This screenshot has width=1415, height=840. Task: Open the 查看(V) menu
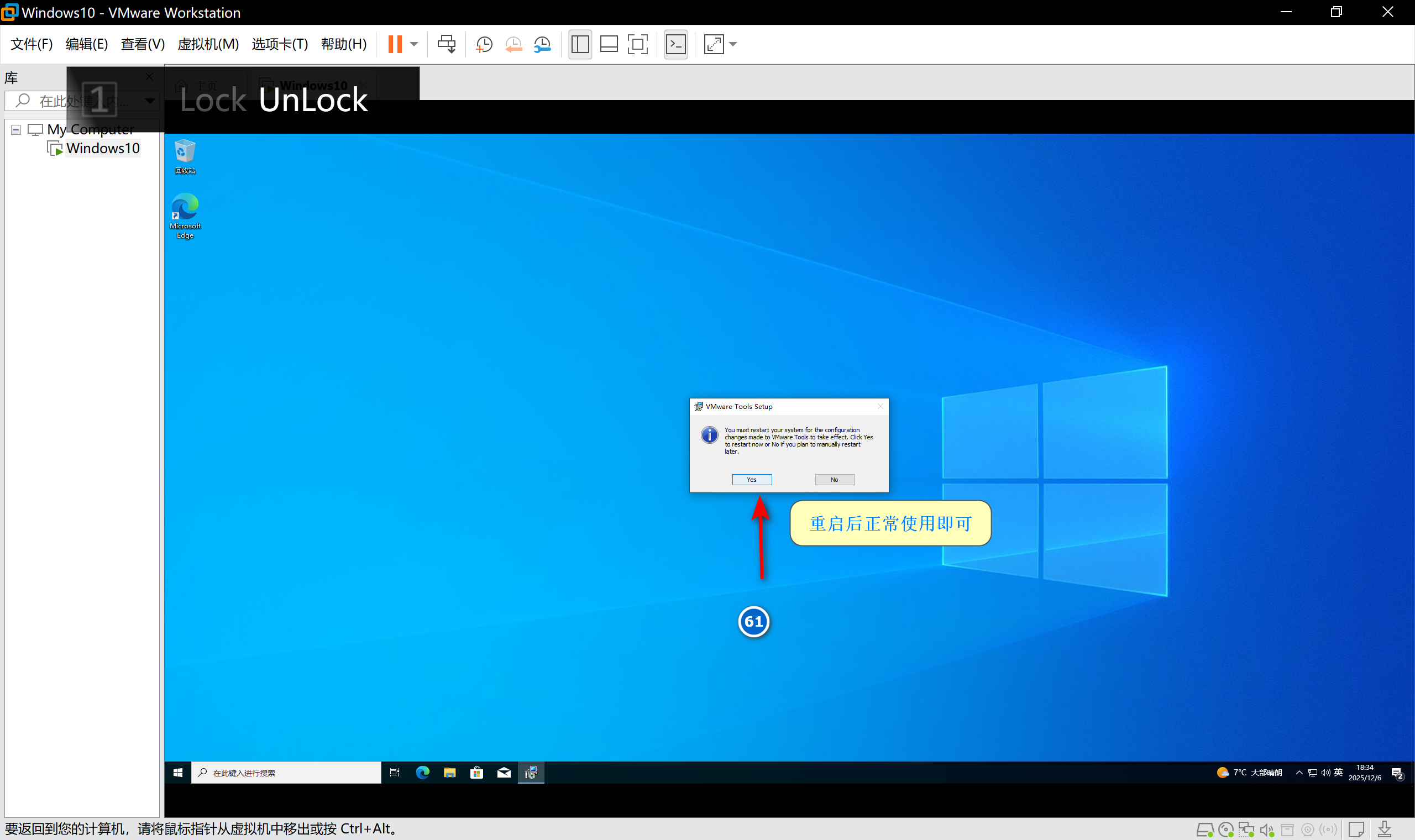143,44
